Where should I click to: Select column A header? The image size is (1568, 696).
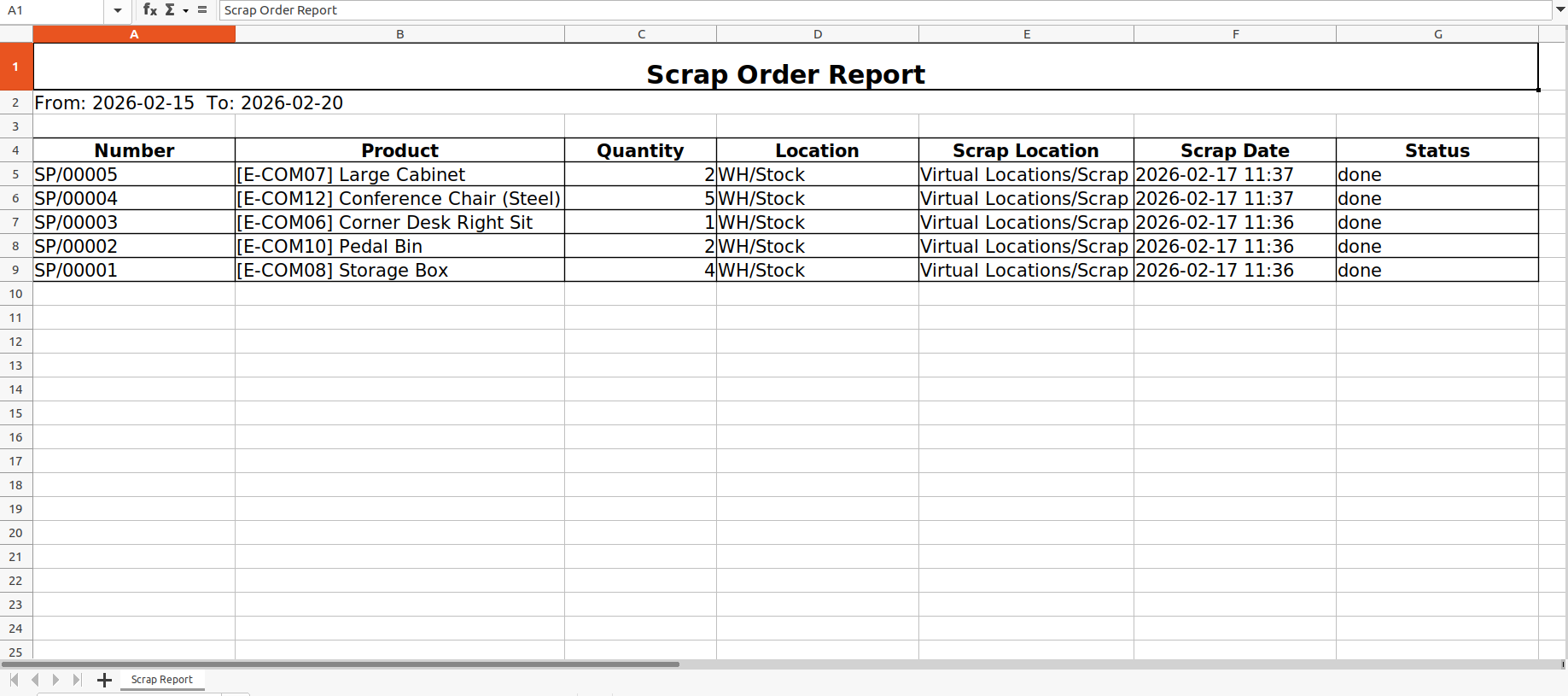pos(134,34)
